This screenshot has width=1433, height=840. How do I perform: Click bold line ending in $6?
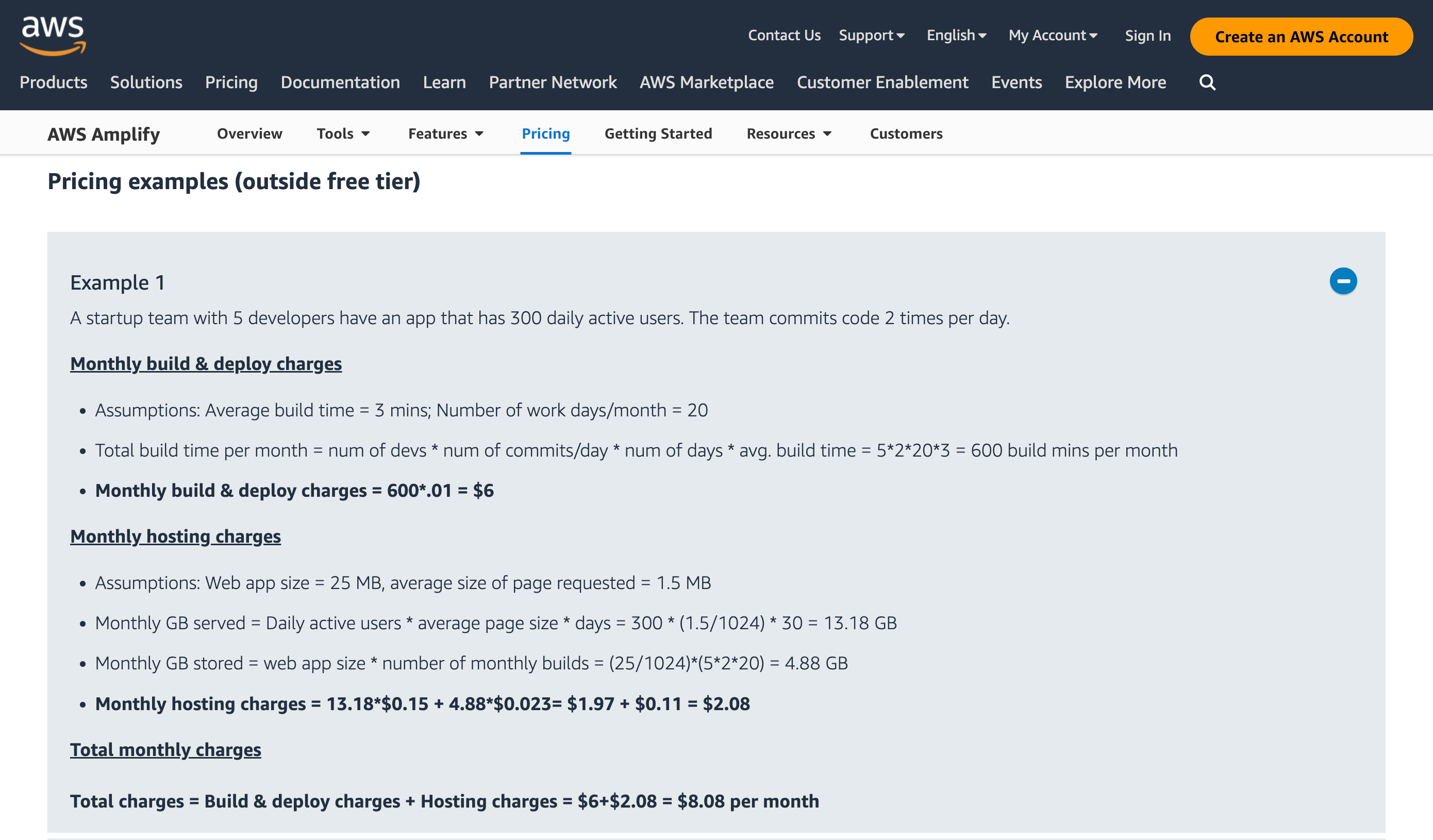(294, 491)
